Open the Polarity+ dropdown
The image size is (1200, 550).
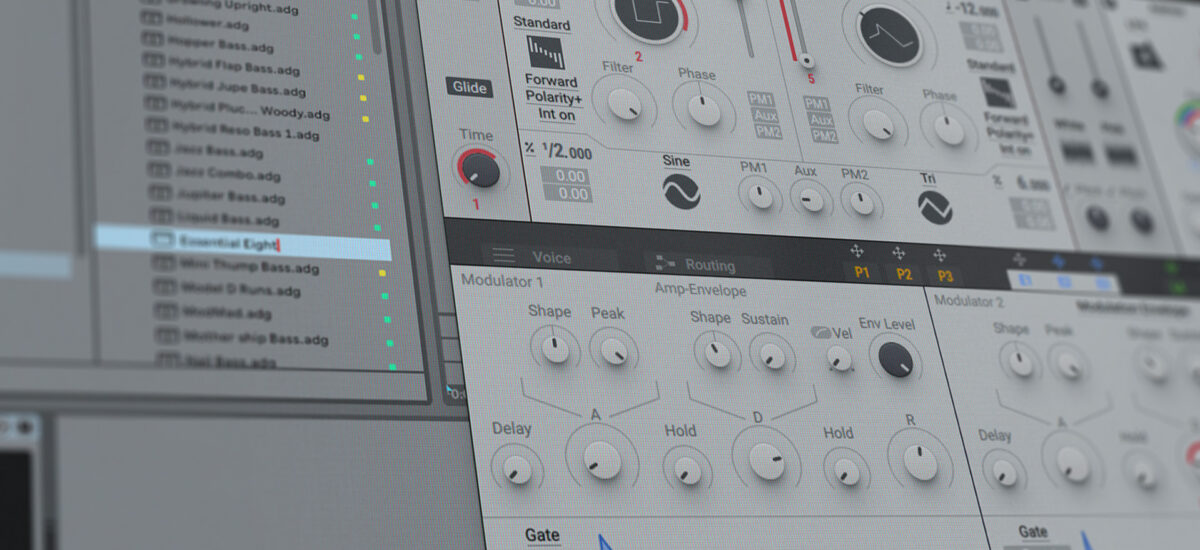click(551, 97)
